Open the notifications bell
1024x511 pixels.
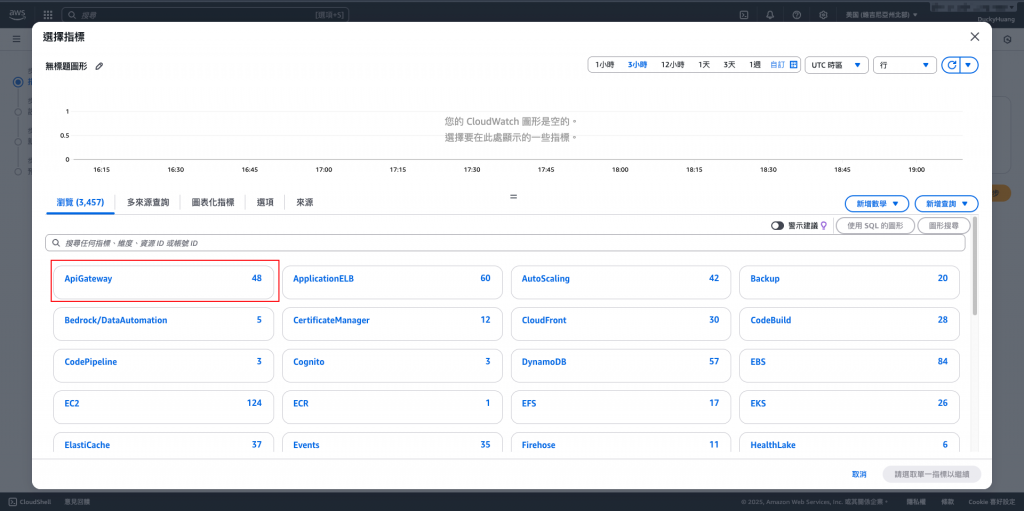(770, 14)
